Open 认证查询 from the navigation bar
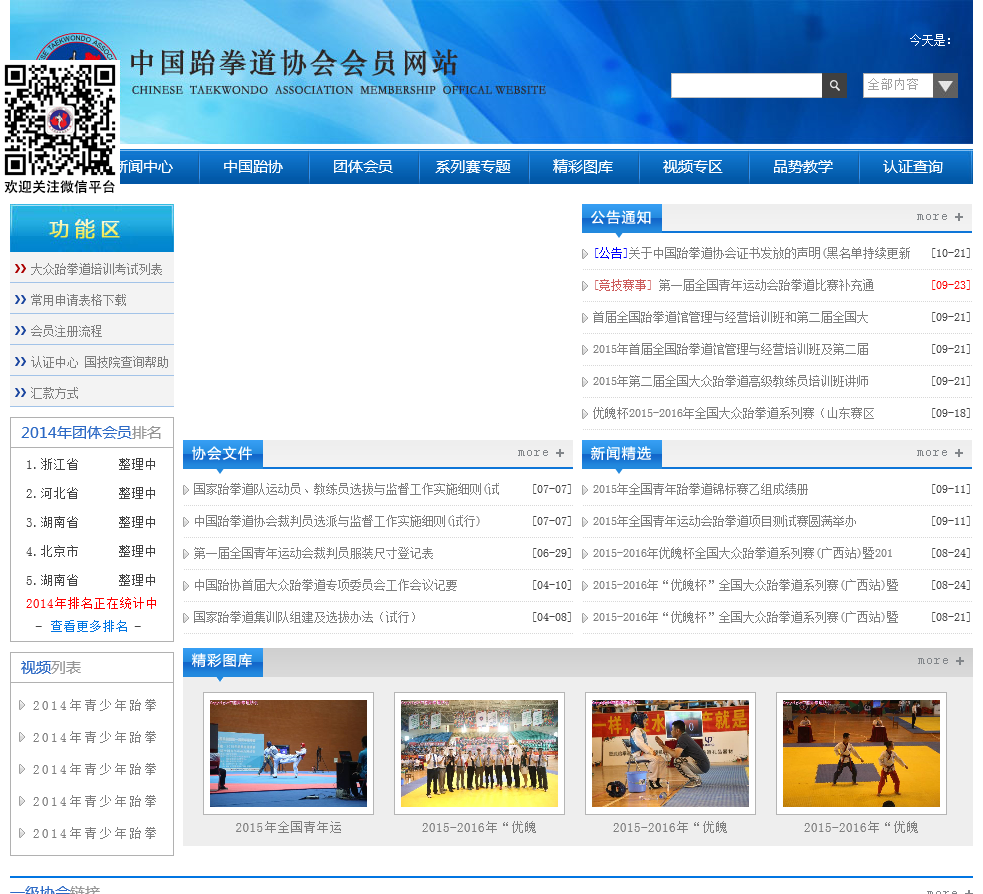Screen dimensions: 983x894 pos(913,167)
